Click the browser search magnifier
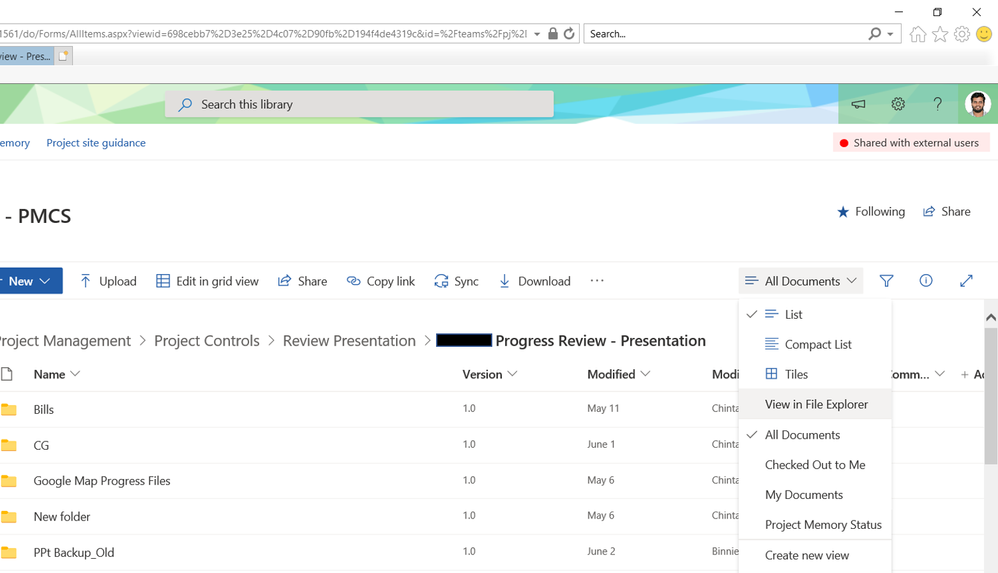Image resolution: width=998 pixels, height=573 pixels. [875, 34]
